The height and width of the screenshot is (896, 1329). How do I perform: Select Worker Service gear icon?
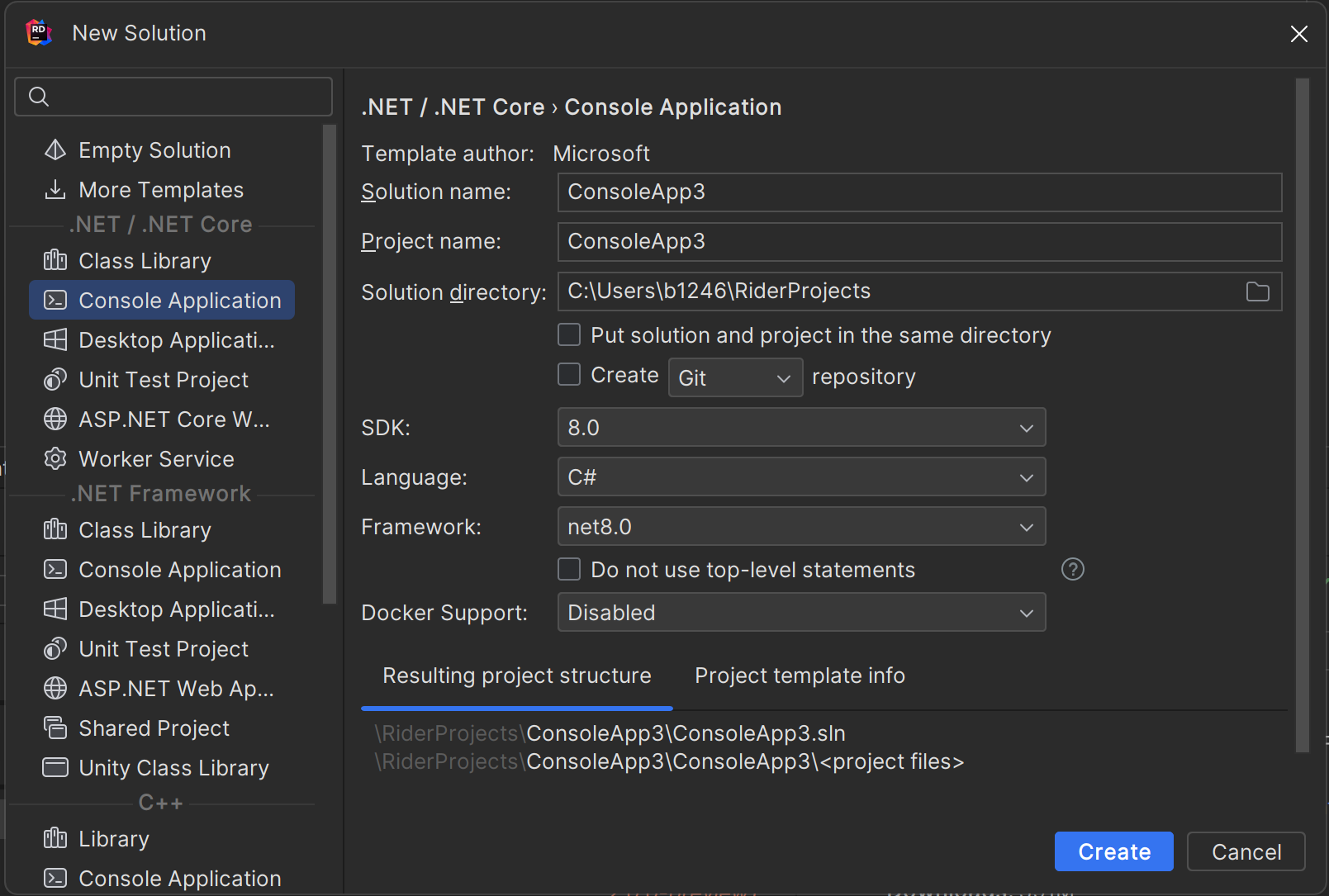[x=55, y=459]
